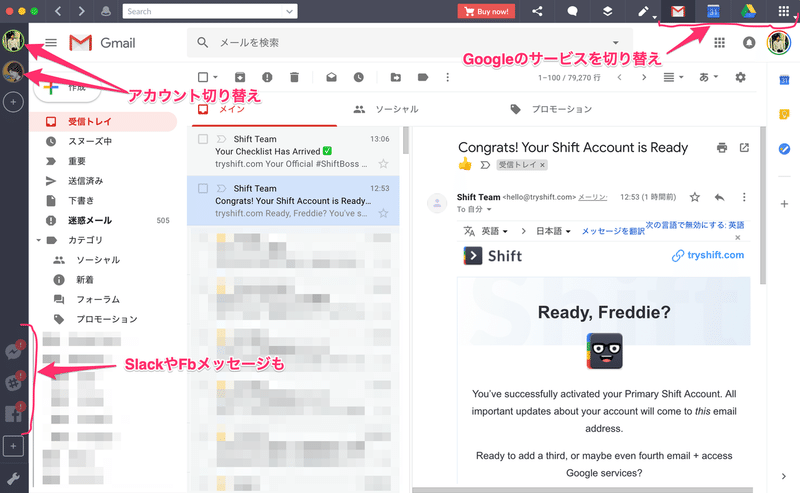Open the select-all dropdown arrow
Viewport: 800px width, 493px height.
(x=215, y=77)
